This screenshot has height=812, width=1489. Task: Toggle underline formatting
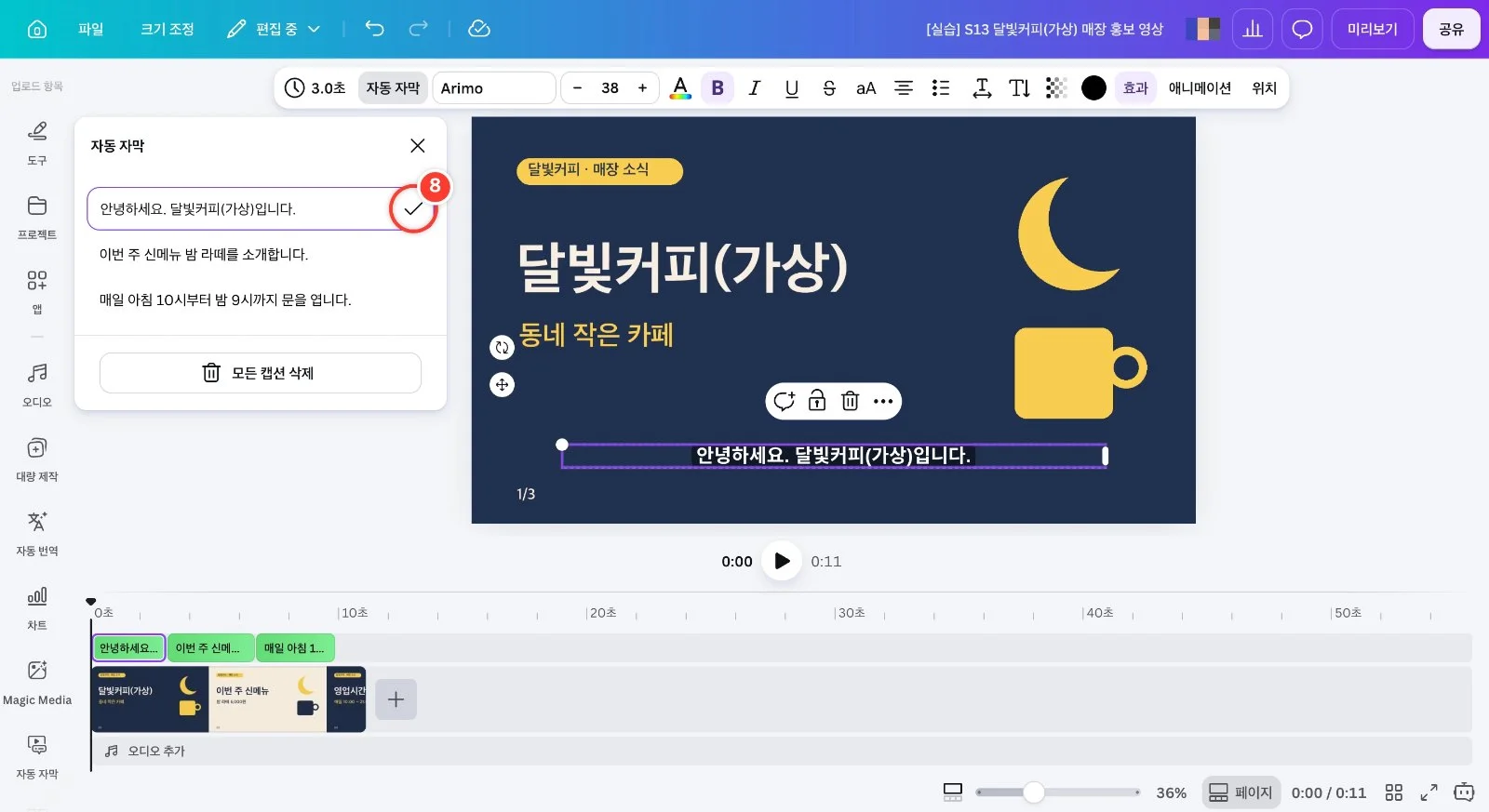click(792, 87)
